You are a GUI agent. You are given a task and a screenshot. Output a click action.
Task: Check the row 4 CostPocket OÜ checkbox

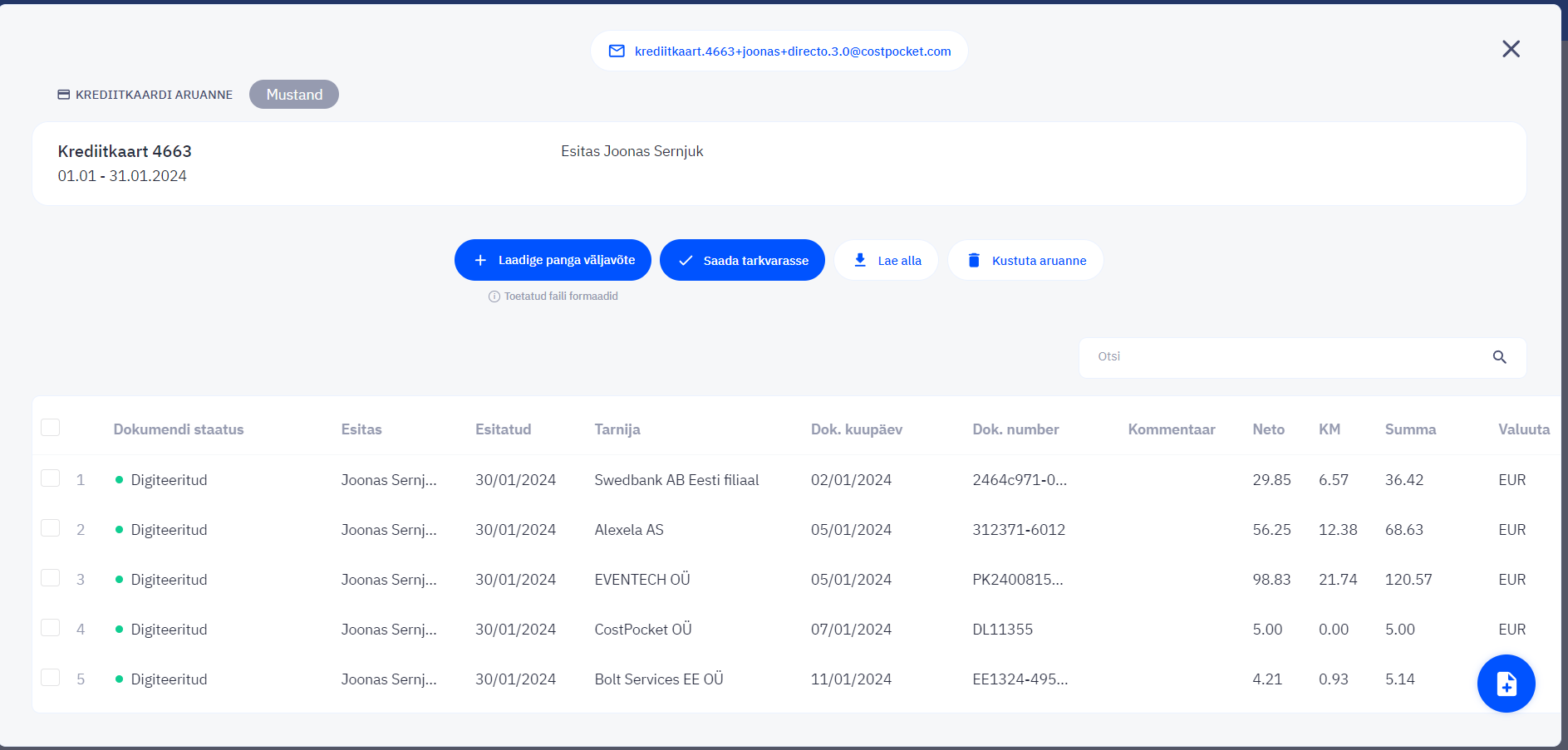(51, 628)
